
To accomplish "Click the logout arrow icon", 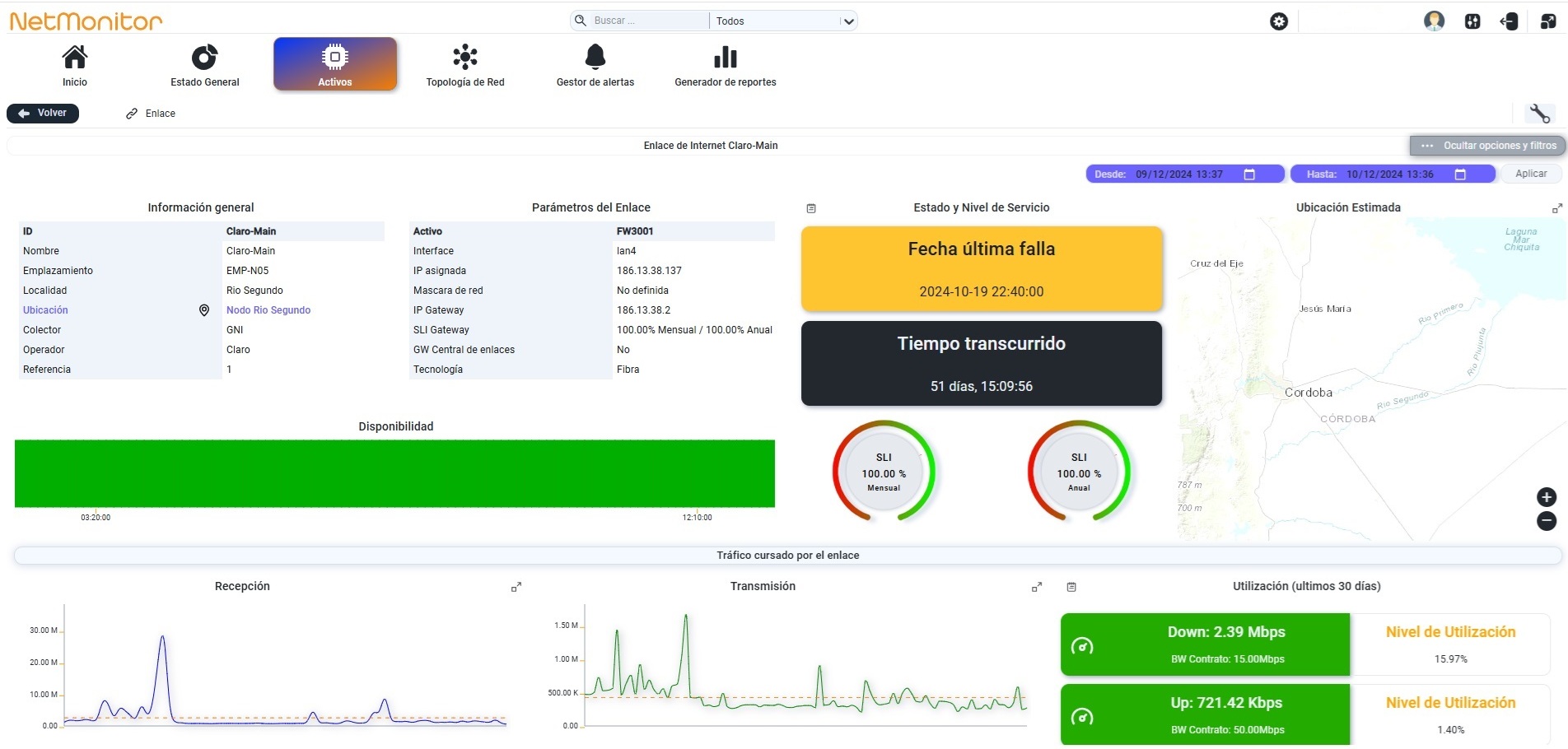I will (1509, 22).
